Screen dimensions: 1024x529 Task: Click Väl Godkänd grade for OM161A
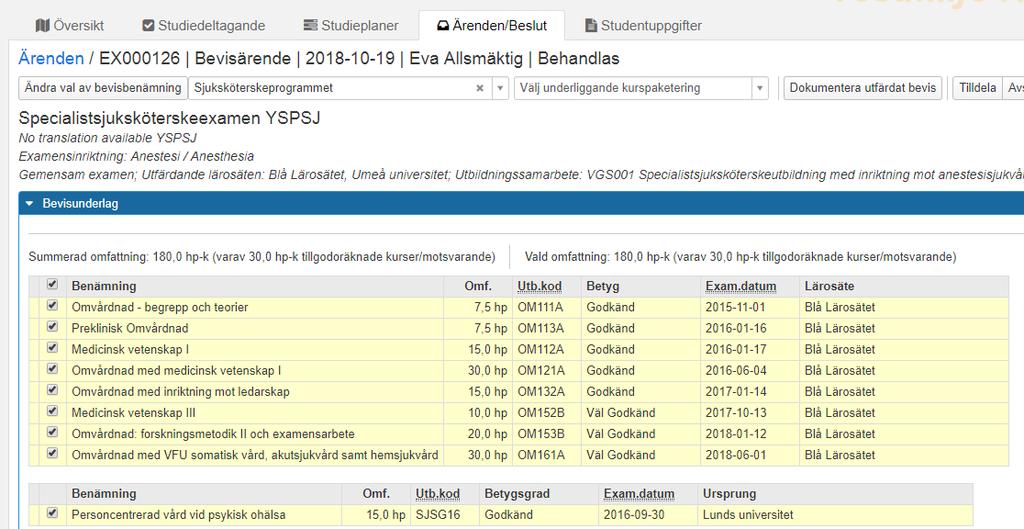tap(620, 455)
